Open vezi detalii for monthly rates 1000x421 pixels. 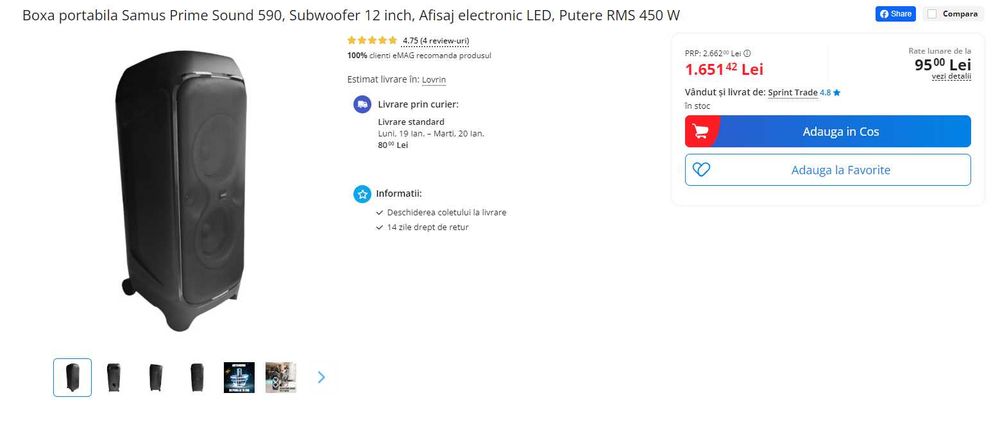click(x=951, y=77)
